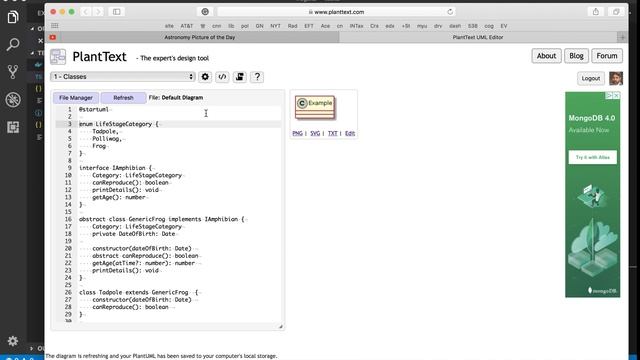
Task: Open the EFT bookmark
Action: click(x=309, y=26)
